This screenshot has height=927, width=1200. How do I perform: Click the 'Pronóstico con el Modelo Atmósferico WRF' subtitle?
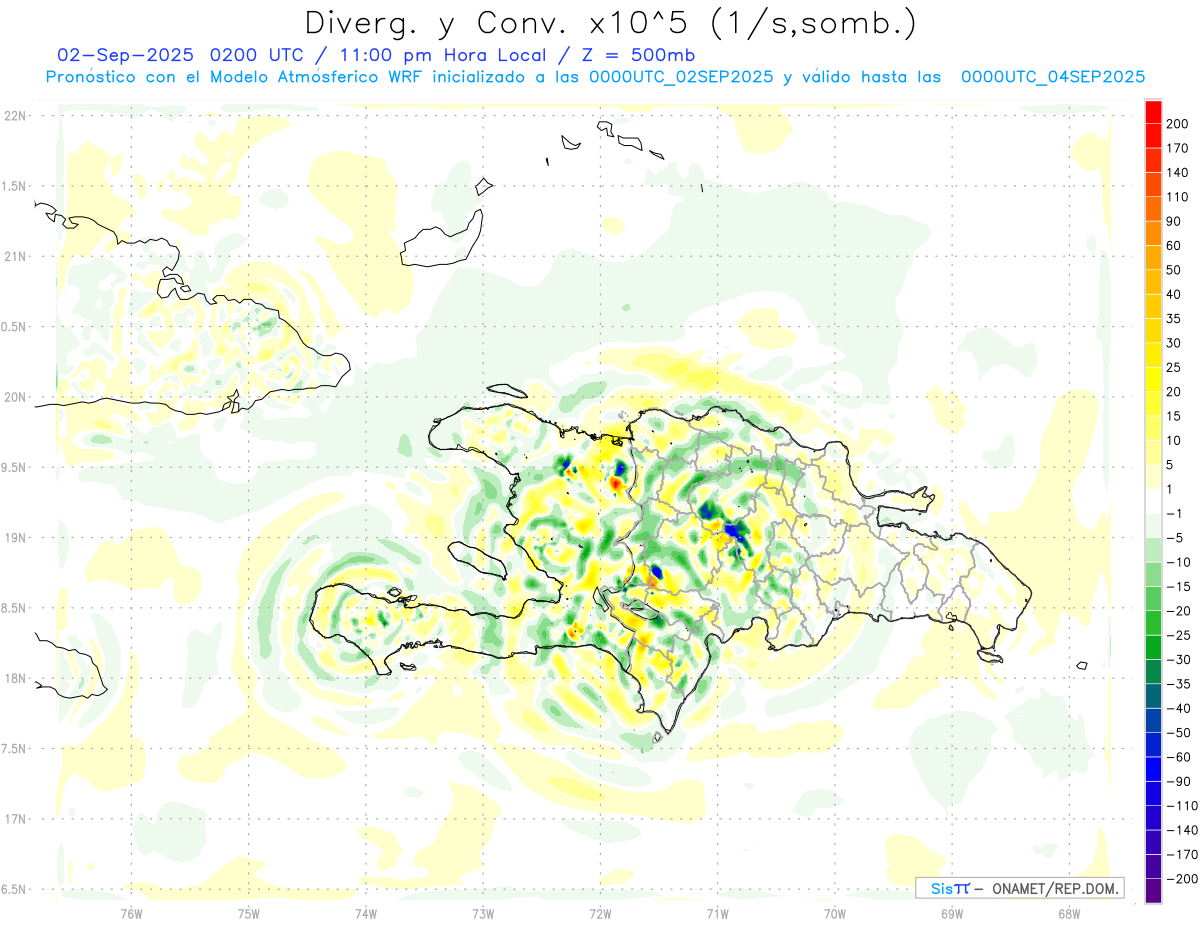(234, 77)
